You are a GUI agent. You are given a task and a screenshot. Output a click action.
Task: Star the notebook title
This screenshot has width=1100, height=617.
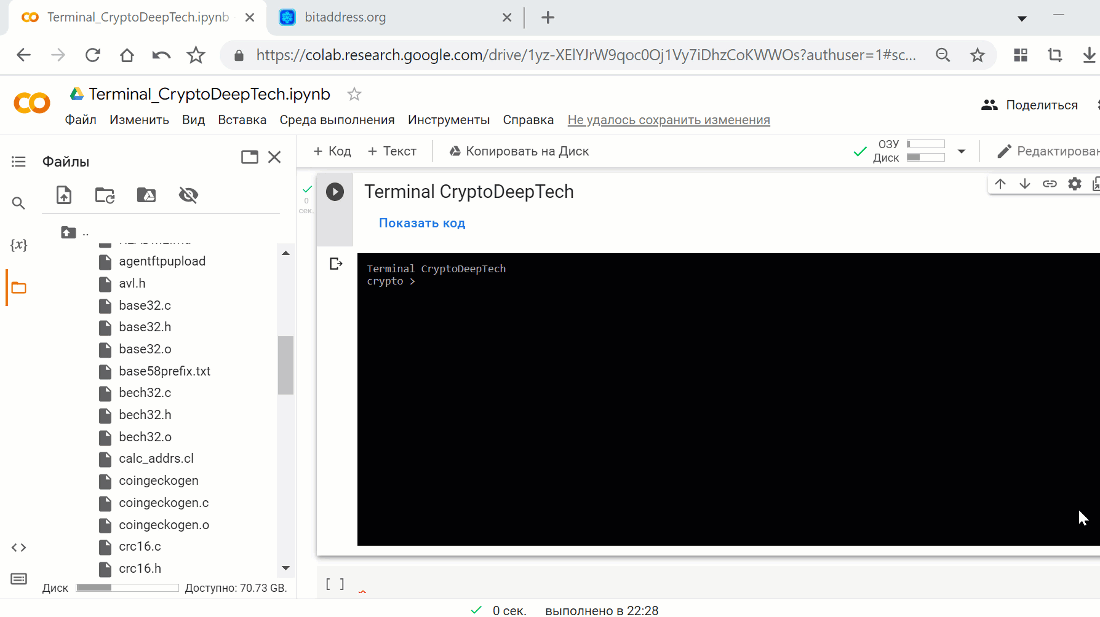354,94
